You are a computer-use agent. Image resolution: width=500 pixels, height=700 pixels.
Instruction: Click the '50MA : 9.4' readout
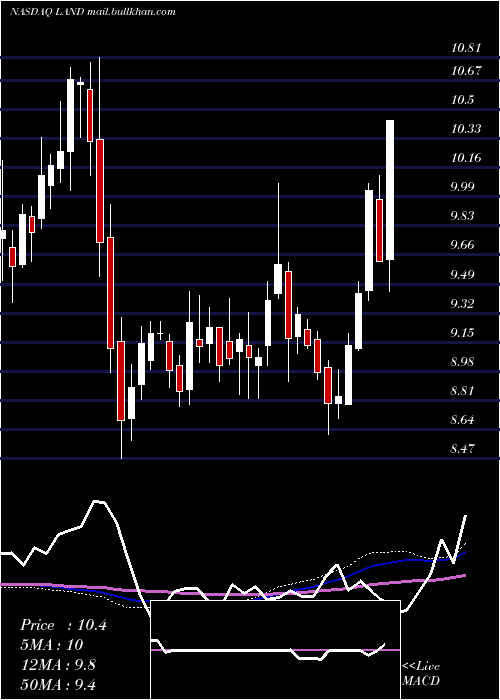pyautogui.click(x=58, y=684)
